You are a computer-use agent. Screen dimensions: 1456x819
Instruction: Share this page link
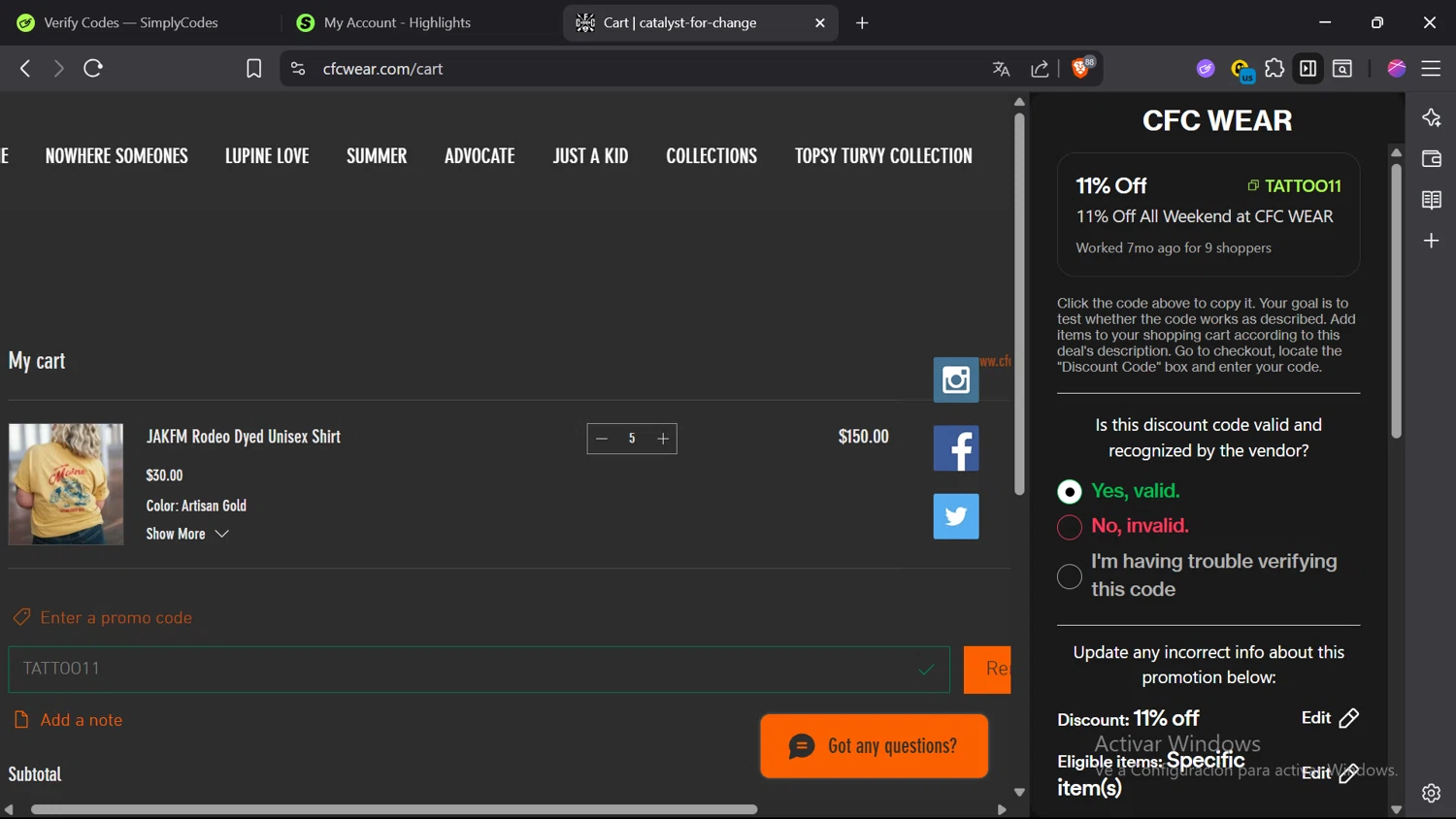1041,69
